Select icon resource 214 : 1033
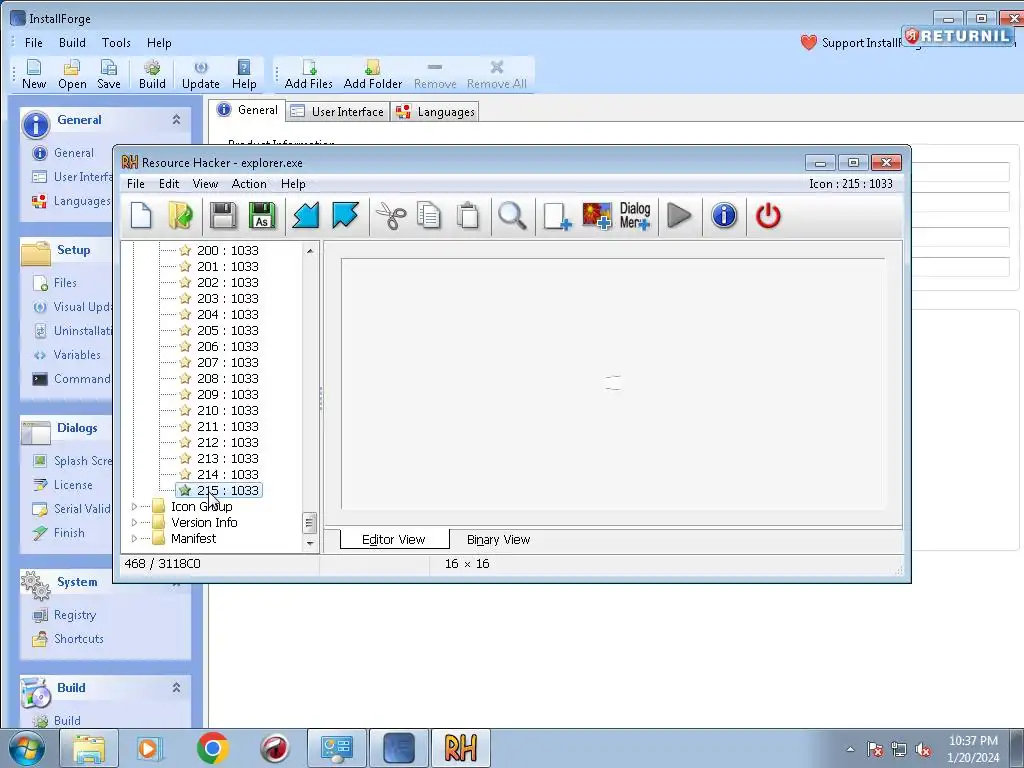 227,474
